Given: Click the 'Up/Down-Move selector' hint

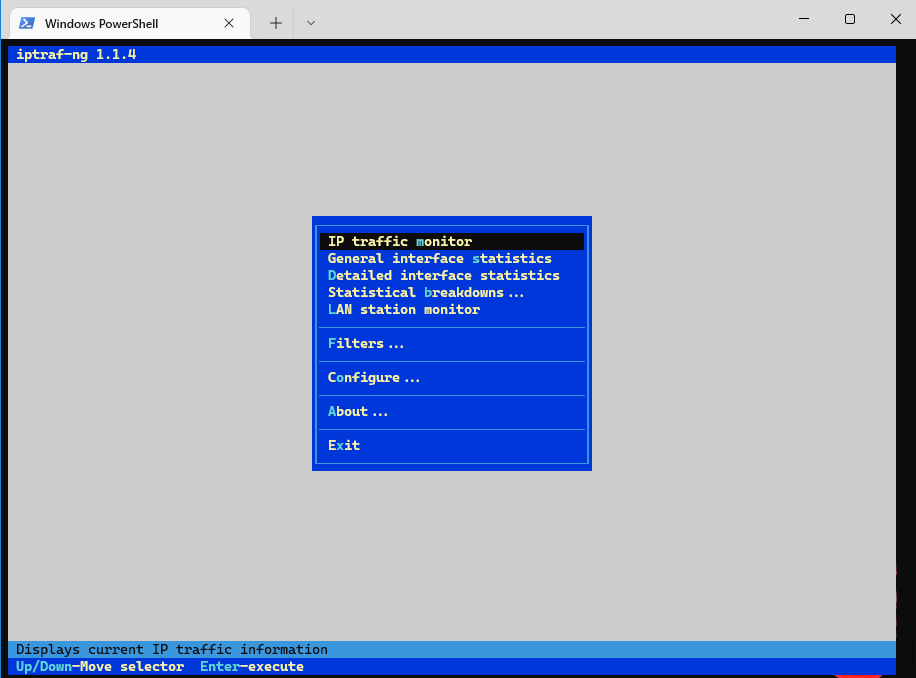Looking at the screenshot, I should point(100,666).
